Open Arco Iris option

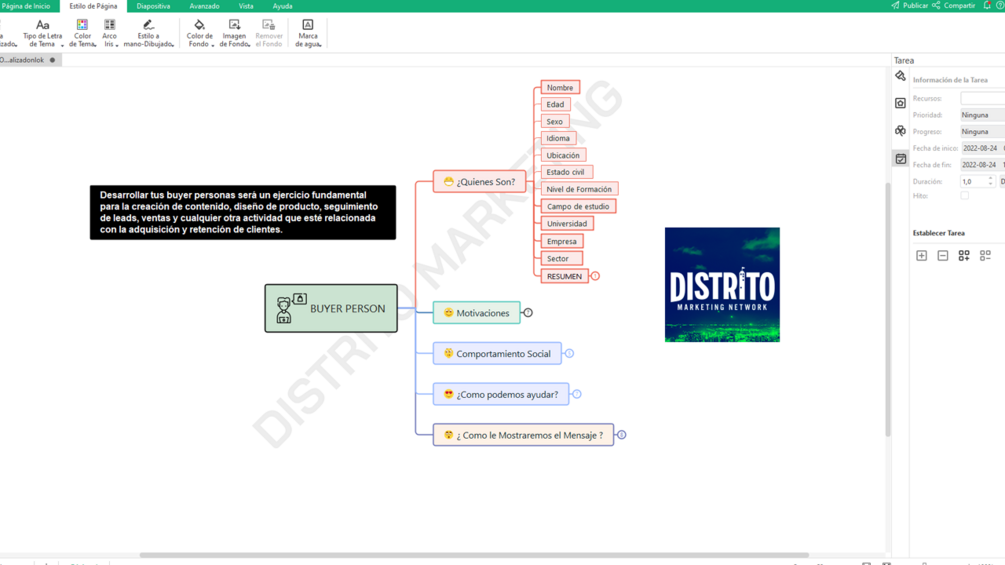[x=110, y=33]
